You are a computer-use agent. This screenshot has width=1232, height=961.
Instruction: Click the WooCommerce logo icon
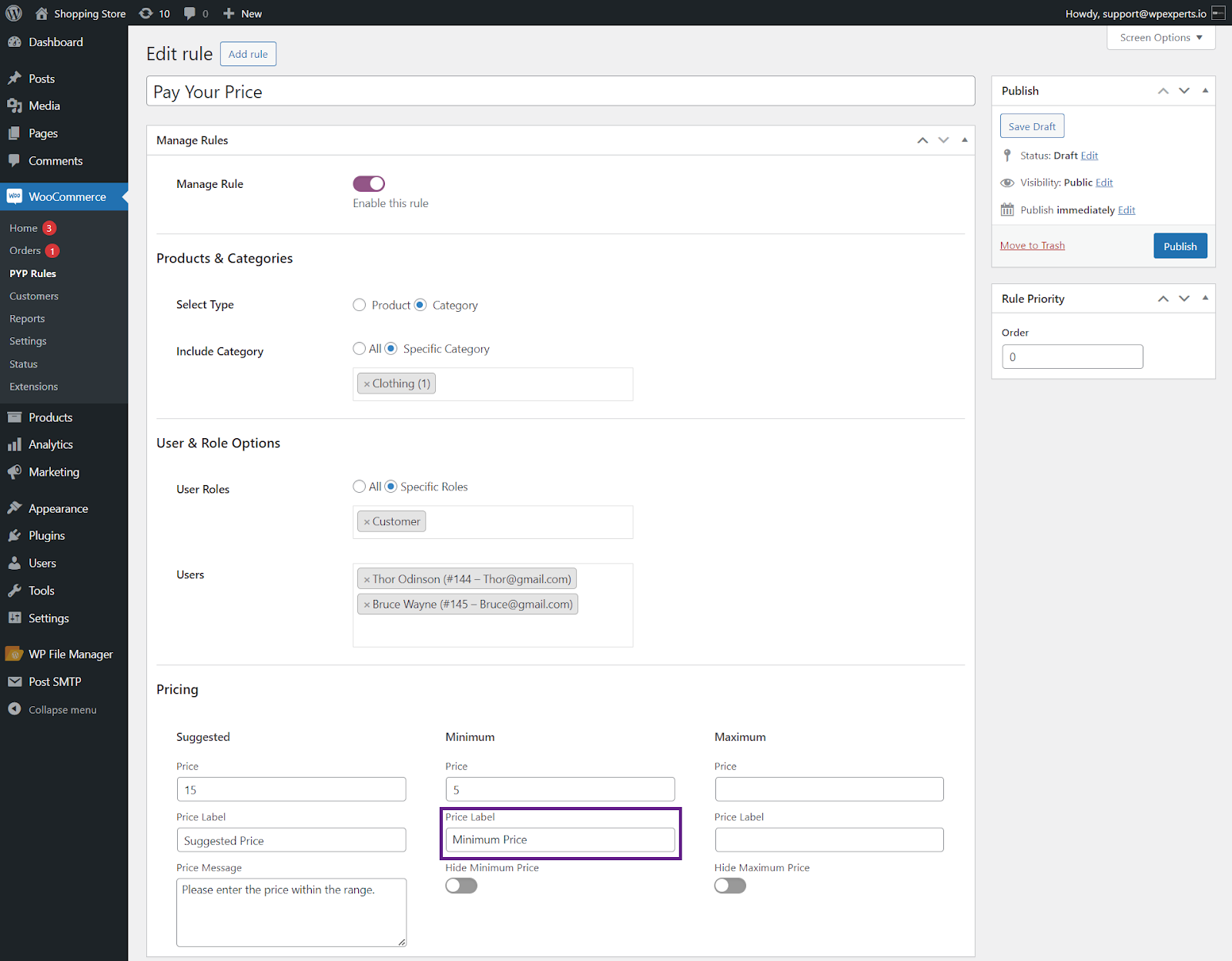tap(15, 196)
